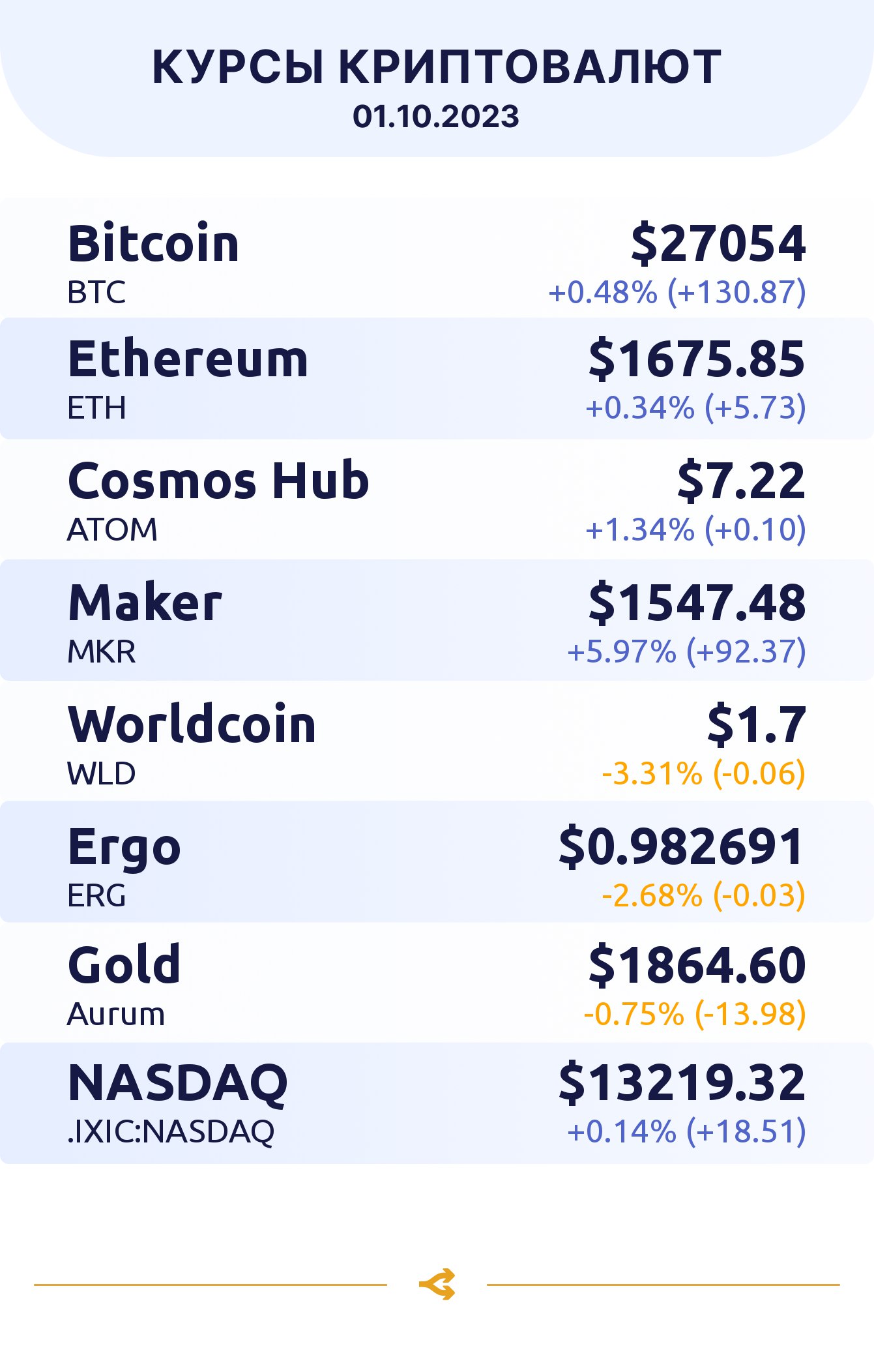The image size is (874, 1372).
Task: Click the Bitcoin name label
Action: click(153, 244)
